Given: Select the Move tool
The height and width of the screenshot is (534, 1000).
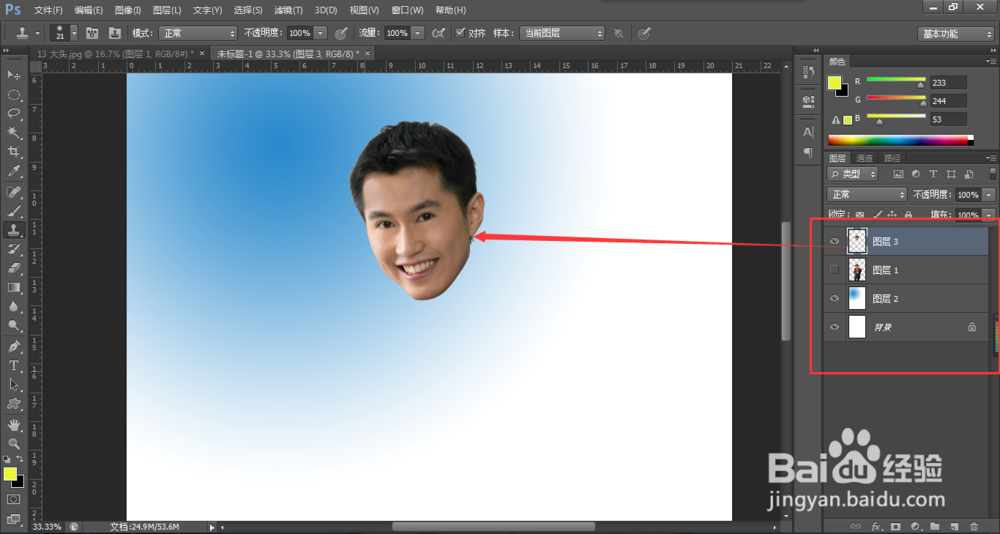Looking at the screenshot, I should [x=13, y=75].
